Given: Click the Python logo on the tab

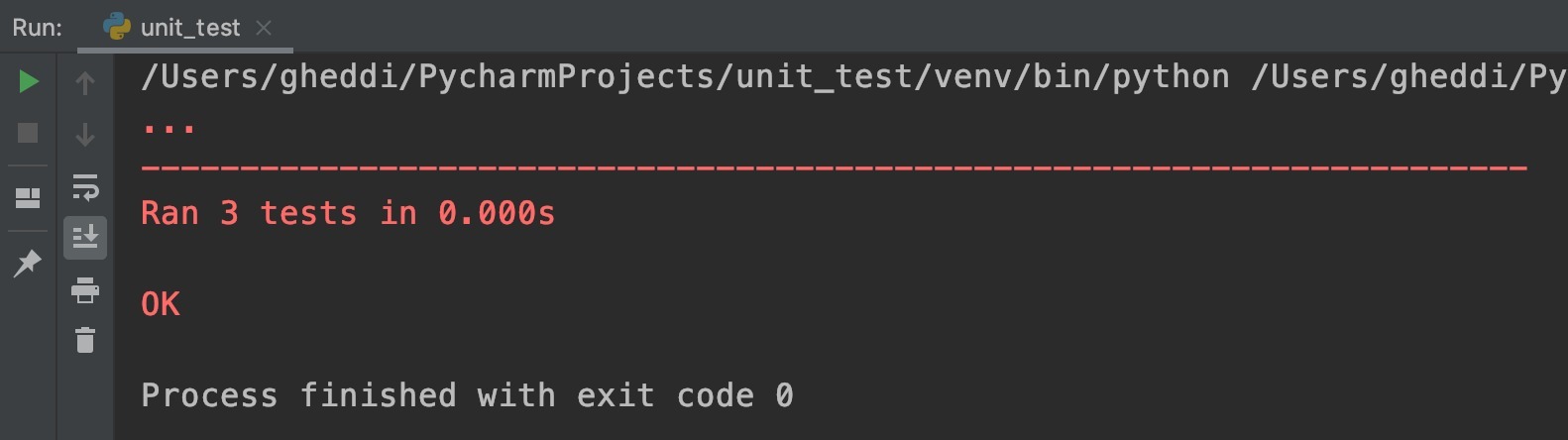Looking at the screenshot, I should click(117, 27).
